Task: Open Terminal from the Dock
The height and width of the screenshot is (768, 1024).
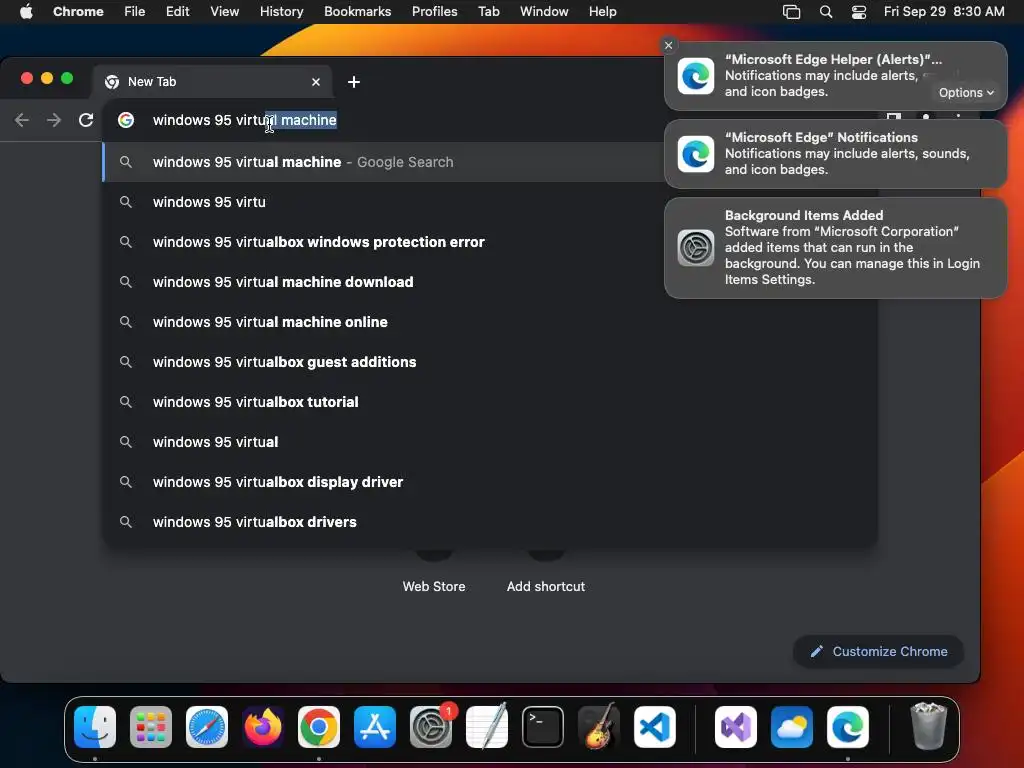Action: tap(543, 727)
